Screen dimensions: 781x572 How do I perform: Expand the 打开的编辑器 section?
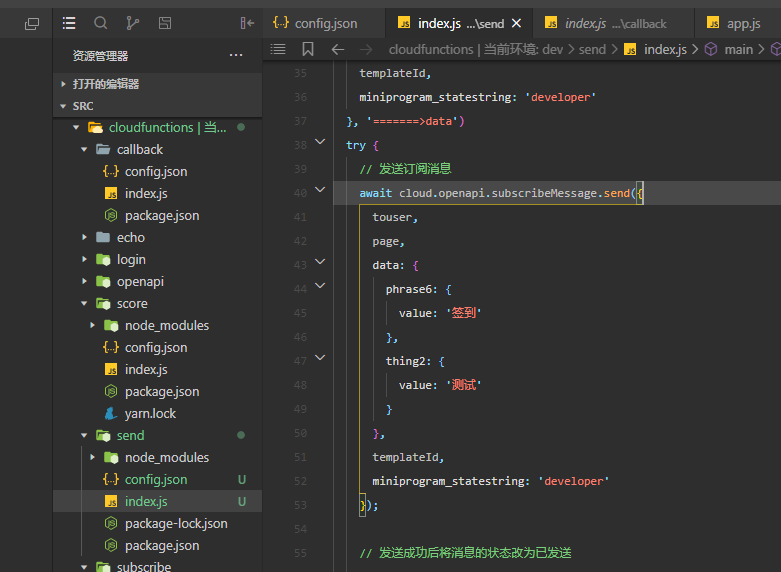157,84
